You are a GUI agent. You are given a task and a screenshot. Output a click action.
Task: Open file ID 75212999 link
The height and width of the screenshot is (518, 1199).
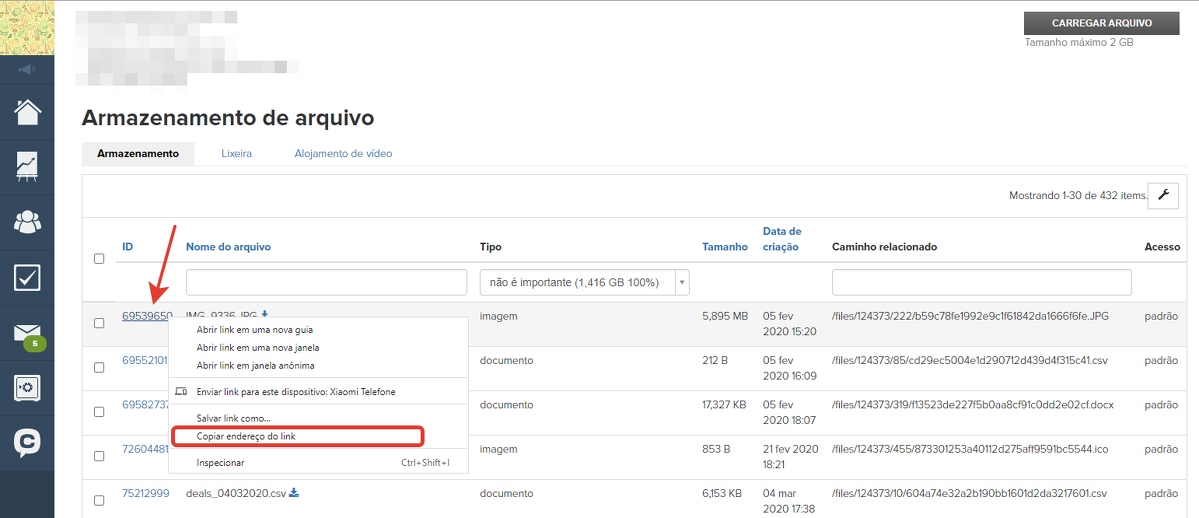(145, 493)
